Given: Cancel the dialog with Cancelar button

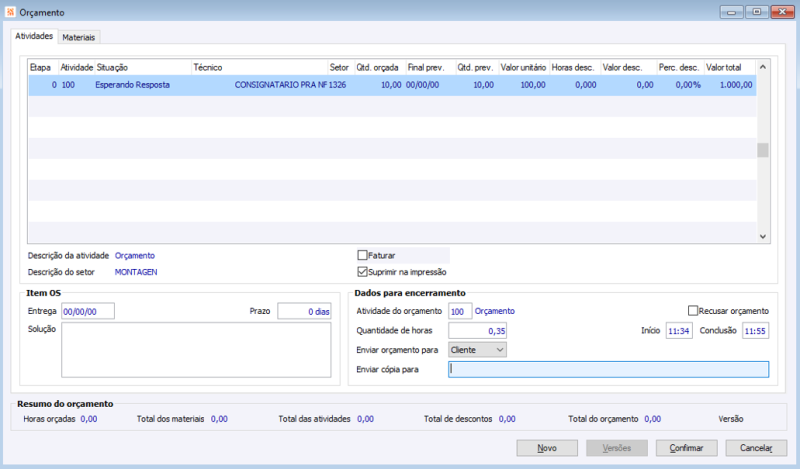Looking at the screenshot, I should [x=756, y=448].
